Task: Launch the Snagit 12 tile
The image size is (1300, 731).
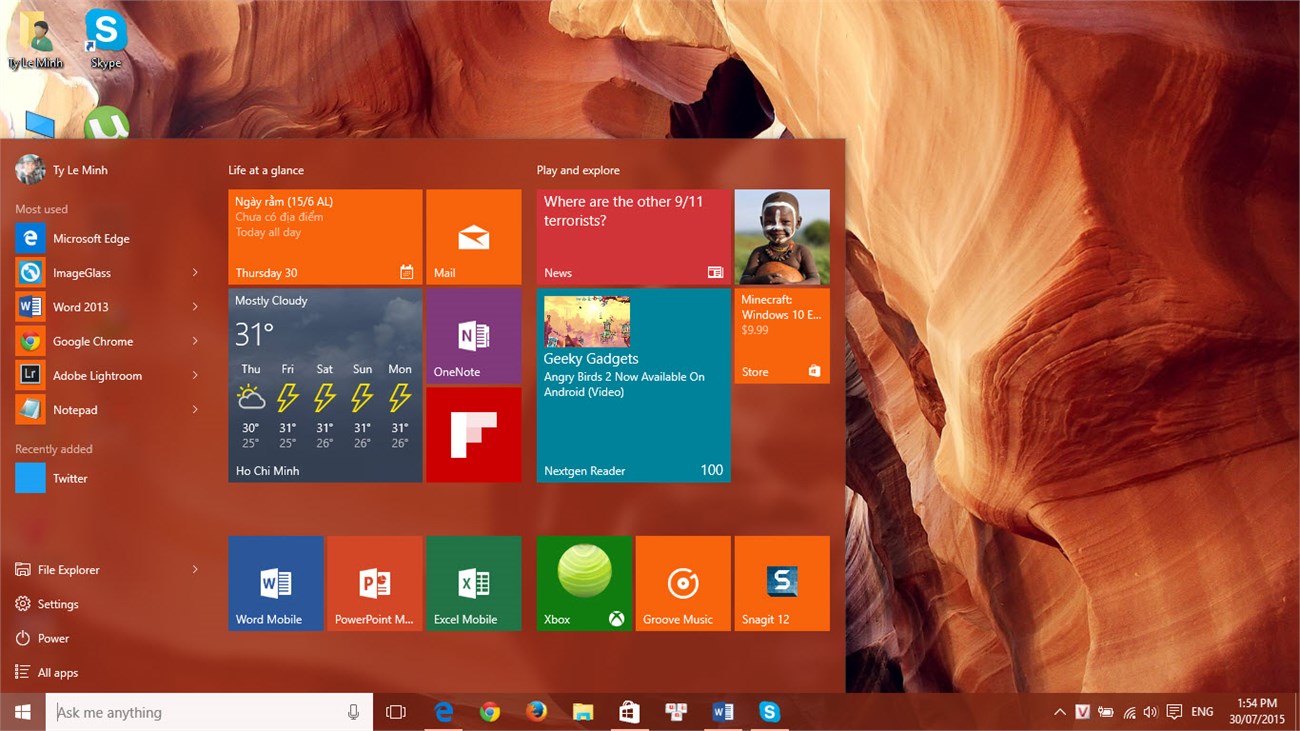Action: coord(782,583)
